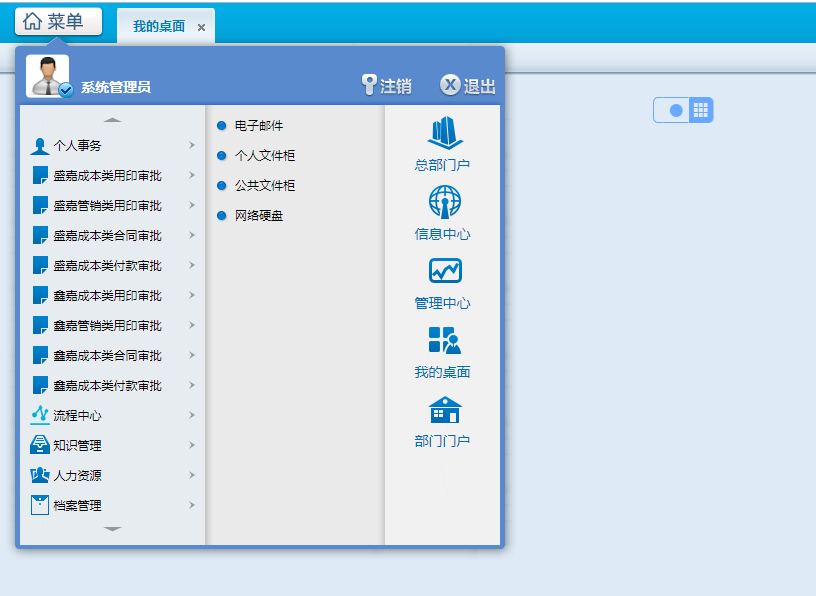Switch to the grid view toggle
Image resolution: width=816 pixels, height=596 pixels.
[x=701, y=110]
